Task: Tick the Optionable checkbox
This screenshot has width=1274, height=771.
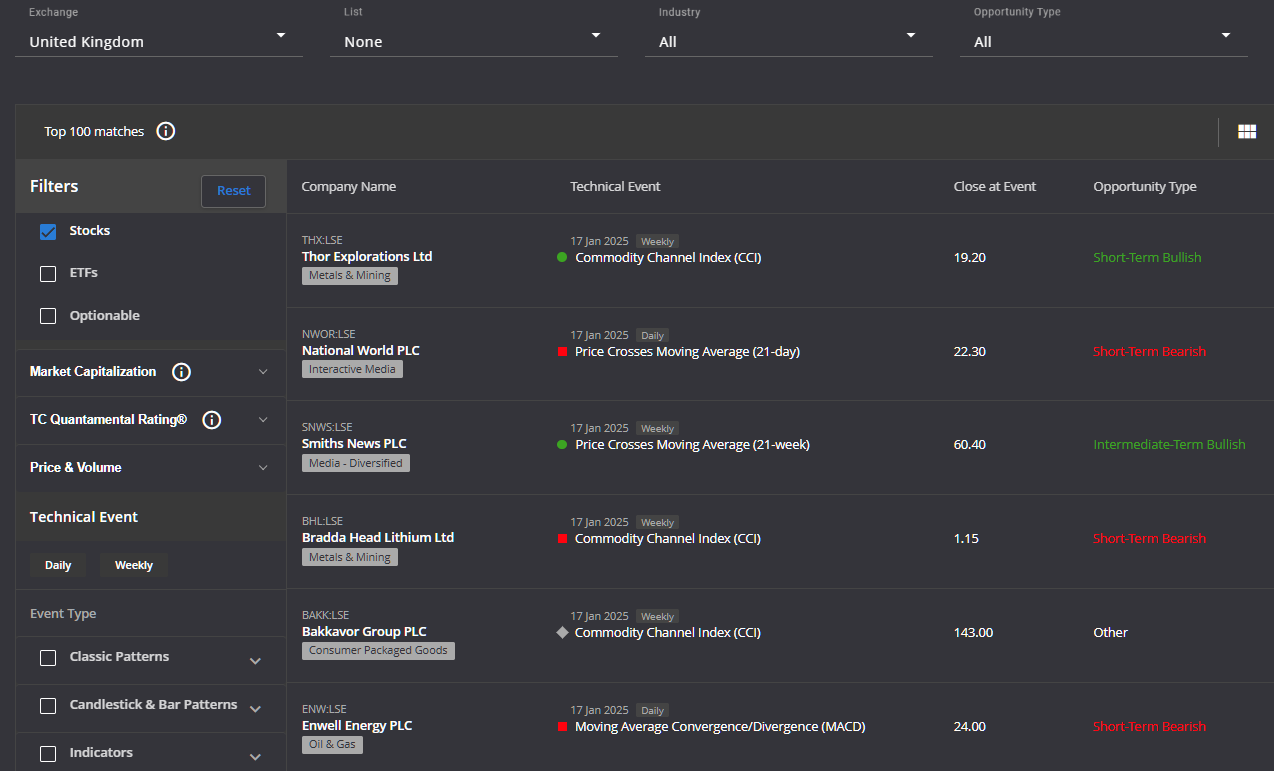Action: click(48, 316)
